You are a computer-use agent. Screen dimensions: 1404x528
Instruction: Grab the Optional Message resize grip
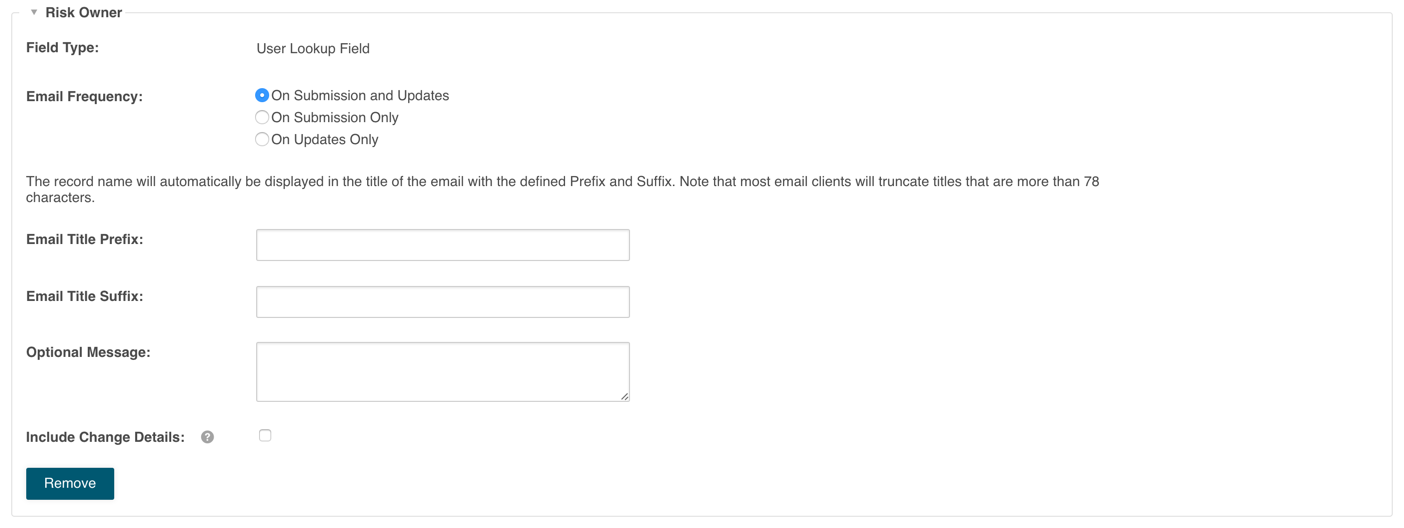[x=624, y=396]
